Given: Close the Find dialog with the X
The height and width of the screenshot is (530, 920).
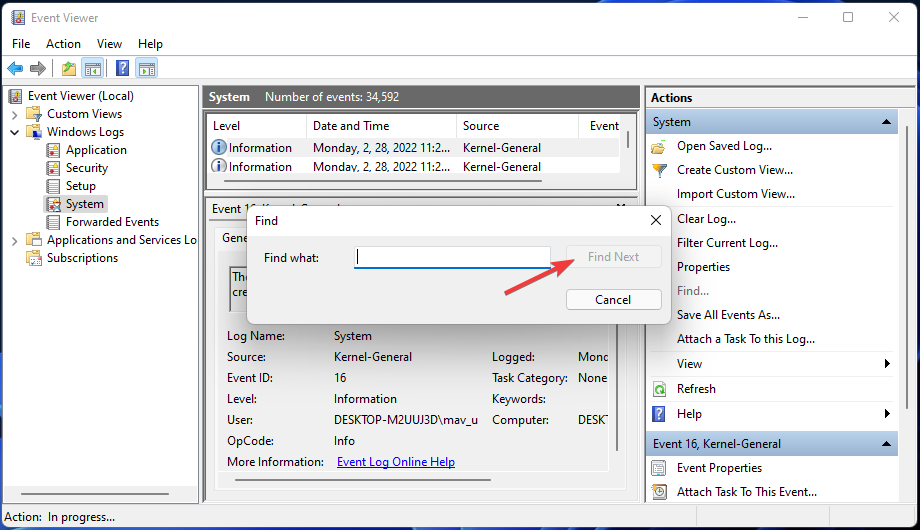Looking at the screenshot, I should pyautogui.click(x=656, y=220).
